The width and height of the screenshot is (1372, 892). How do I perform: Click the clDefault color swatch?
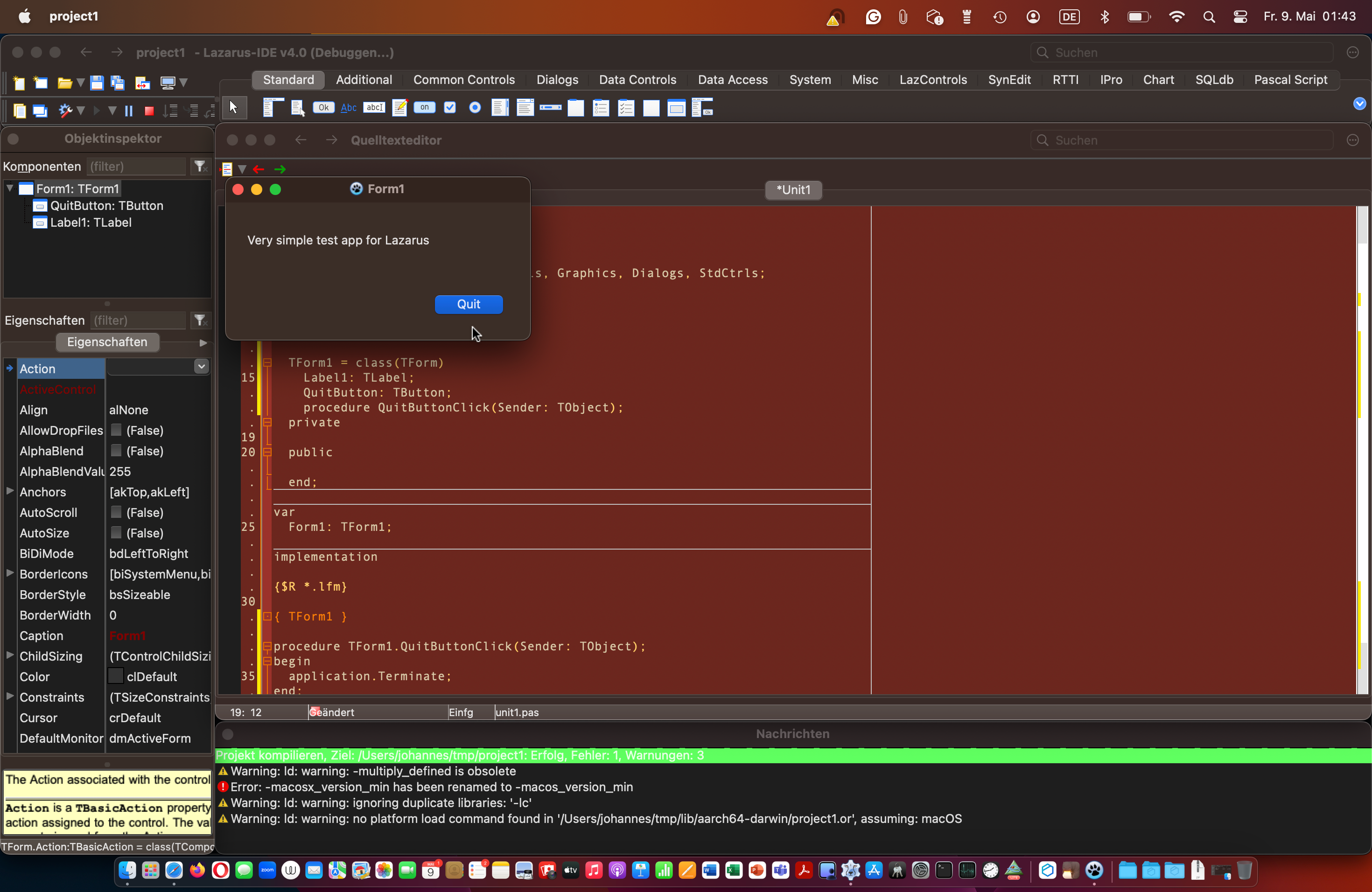pos(116,676)
